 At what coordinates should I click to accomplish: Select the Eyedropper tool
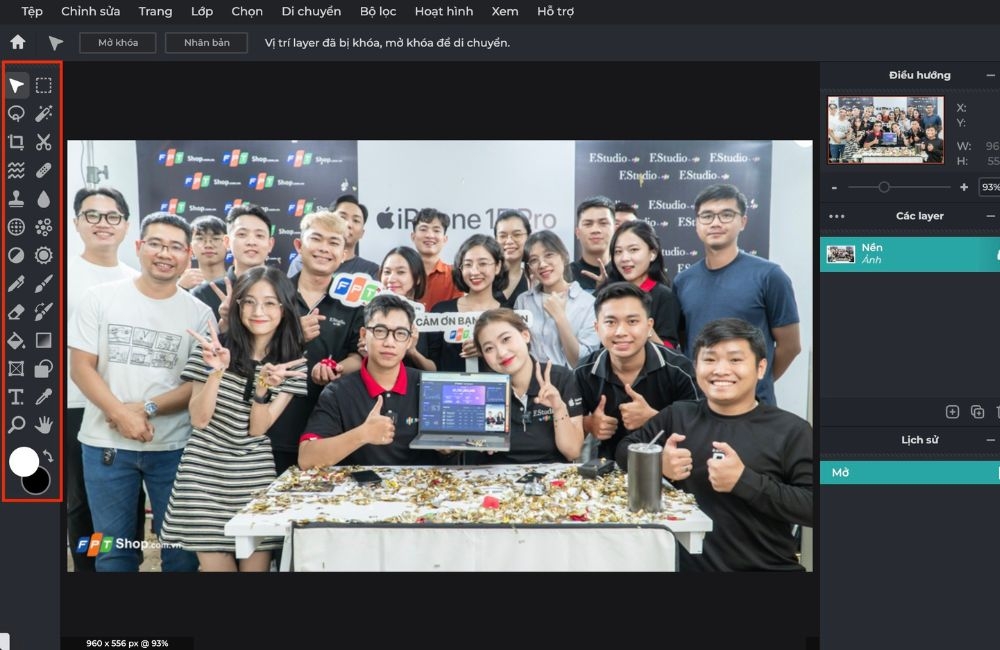click(x=43, y=396)
